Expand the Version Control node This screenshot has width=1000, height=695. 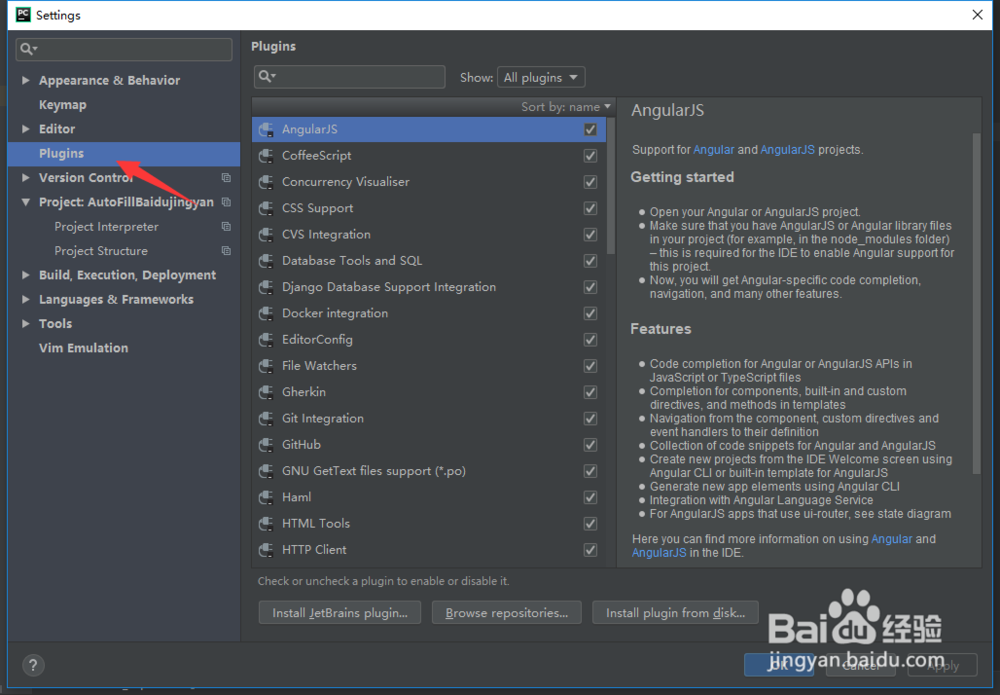[x=26, y=177]
